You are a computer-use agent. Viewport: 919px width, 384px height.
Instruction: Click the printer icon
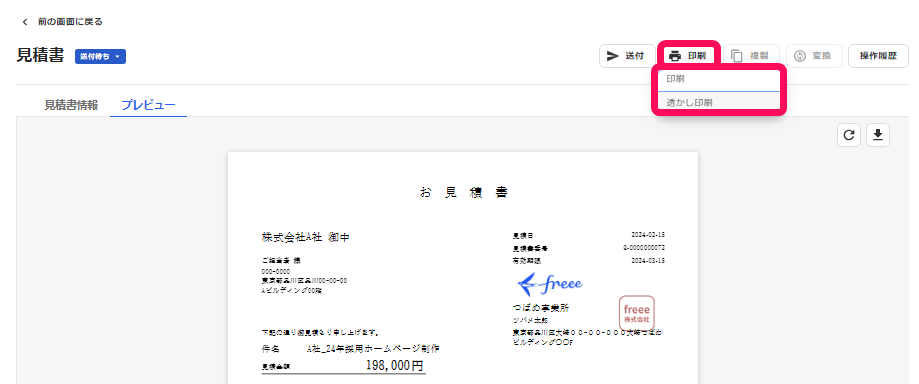pos(675,56)
